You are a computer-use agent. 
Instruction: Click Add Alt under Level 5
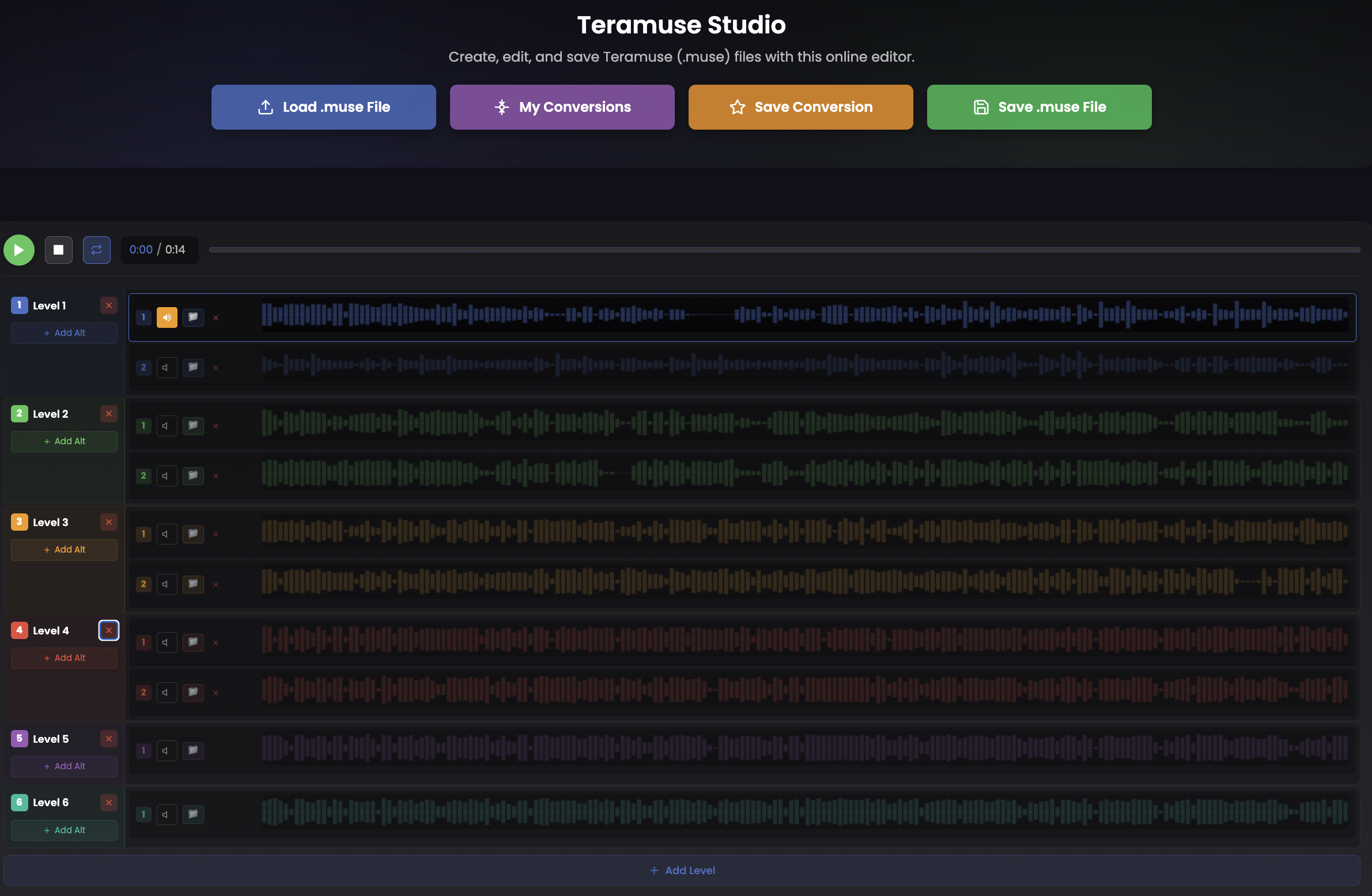64,766
